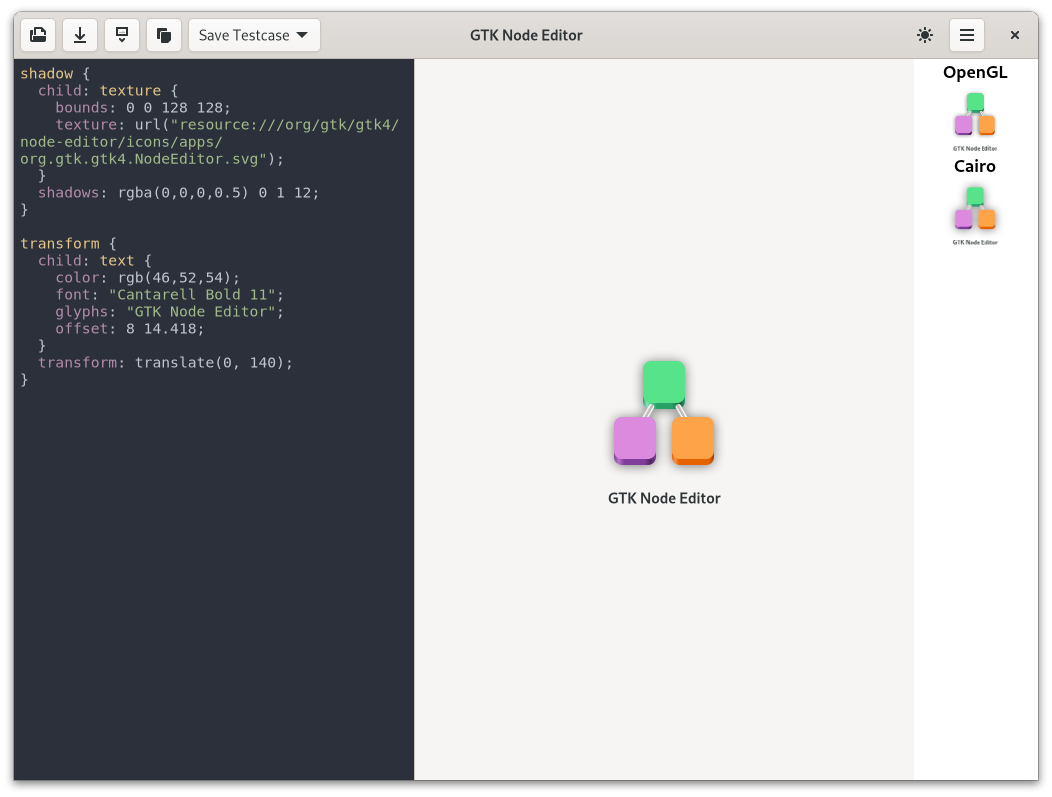Image resolution: width=1052 pixels, height=797 pixels.
Task: Click the purple node in the large preview
Action: tap(635, 440)
